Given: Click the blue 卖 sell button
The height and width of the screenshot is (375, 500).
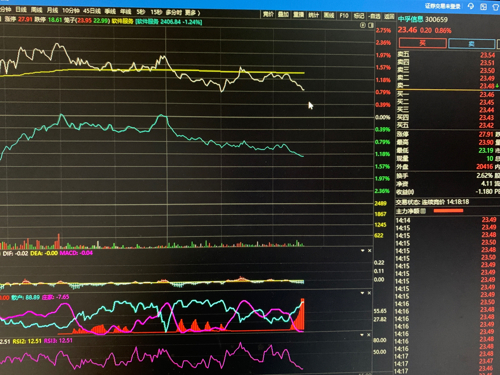Looking at the screenshot, I should 472,44.
